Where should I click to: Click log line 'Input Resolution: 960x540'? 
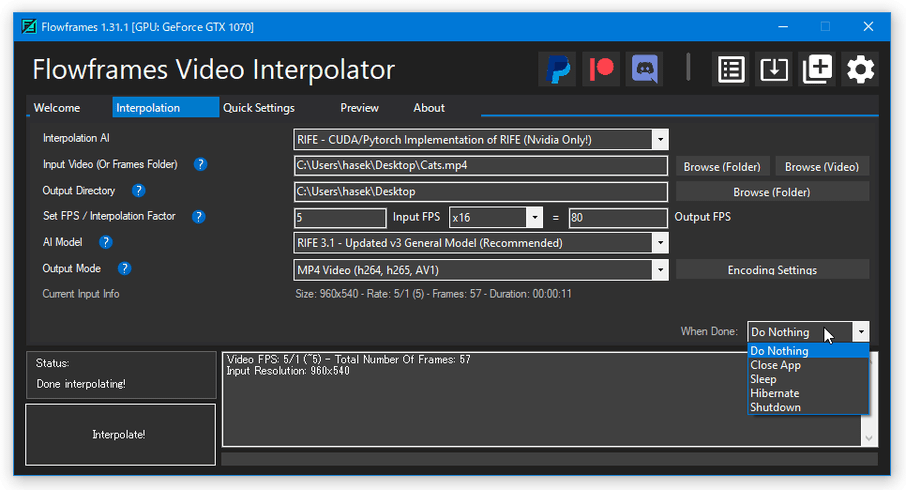point(288,371)
